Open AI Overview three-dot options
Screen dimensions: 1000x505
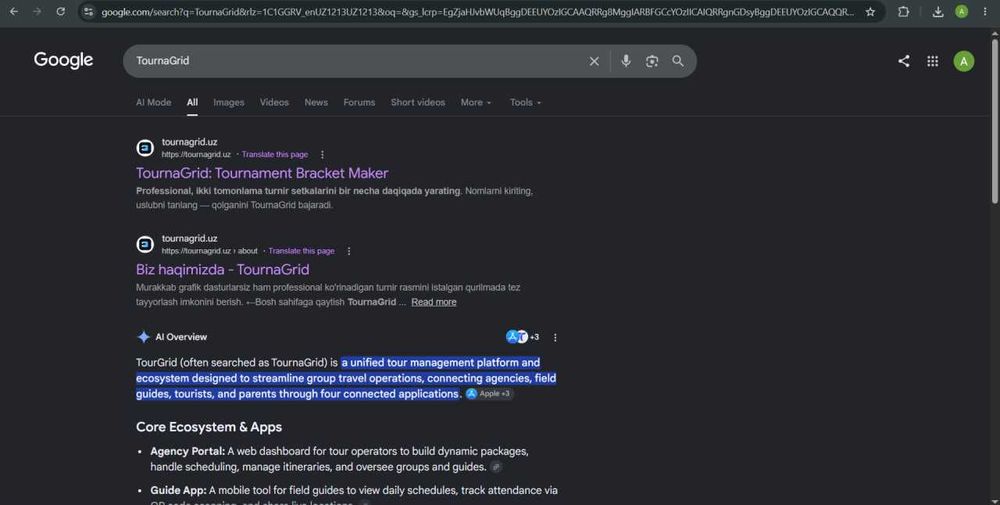(x=555, y=337)
